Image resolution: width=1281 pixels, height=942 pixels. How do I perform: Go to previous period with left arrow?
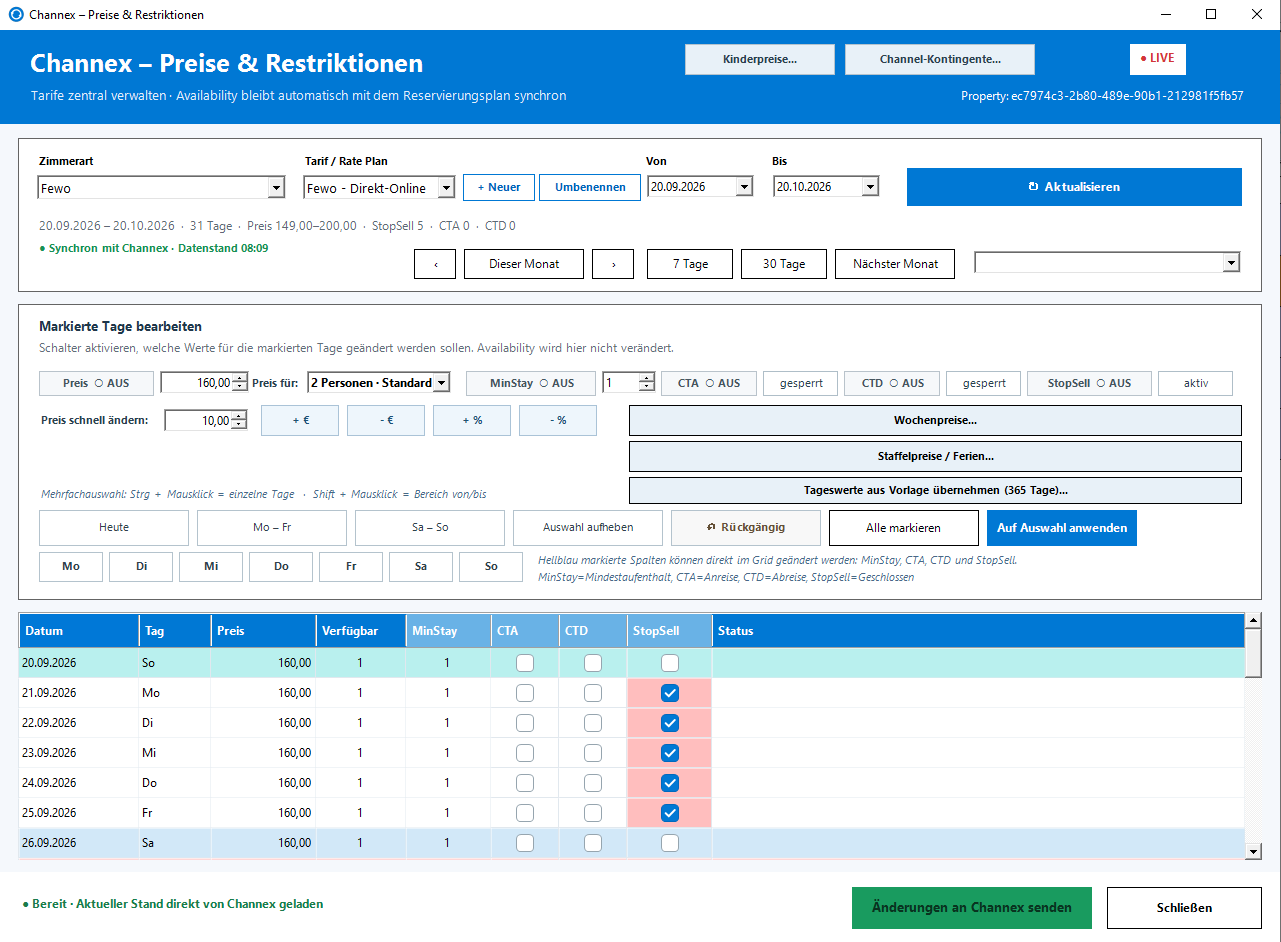point(436,264)
